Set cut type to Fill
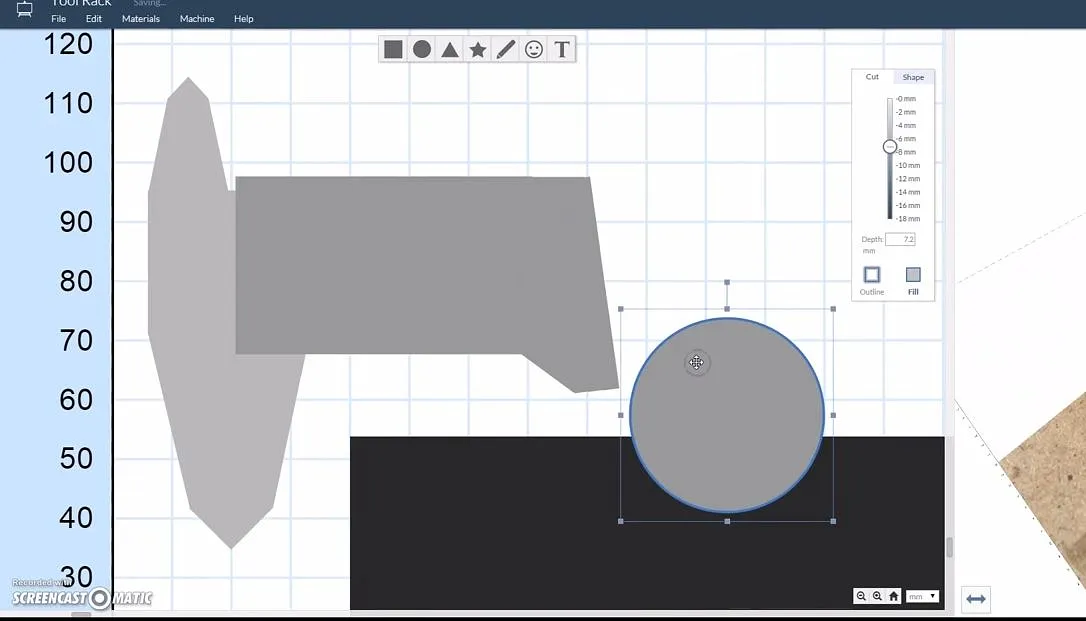The width and height of the screenshot is (1086, 621). click(x=913, y=275)
